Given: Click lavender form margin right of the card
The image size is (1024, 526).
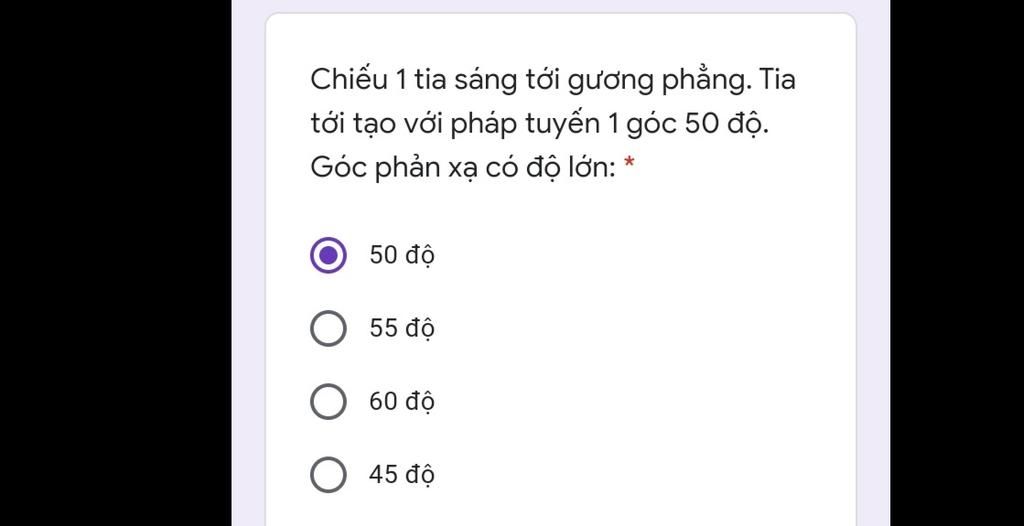Looking at the screenshot, I should coord(873,261).
